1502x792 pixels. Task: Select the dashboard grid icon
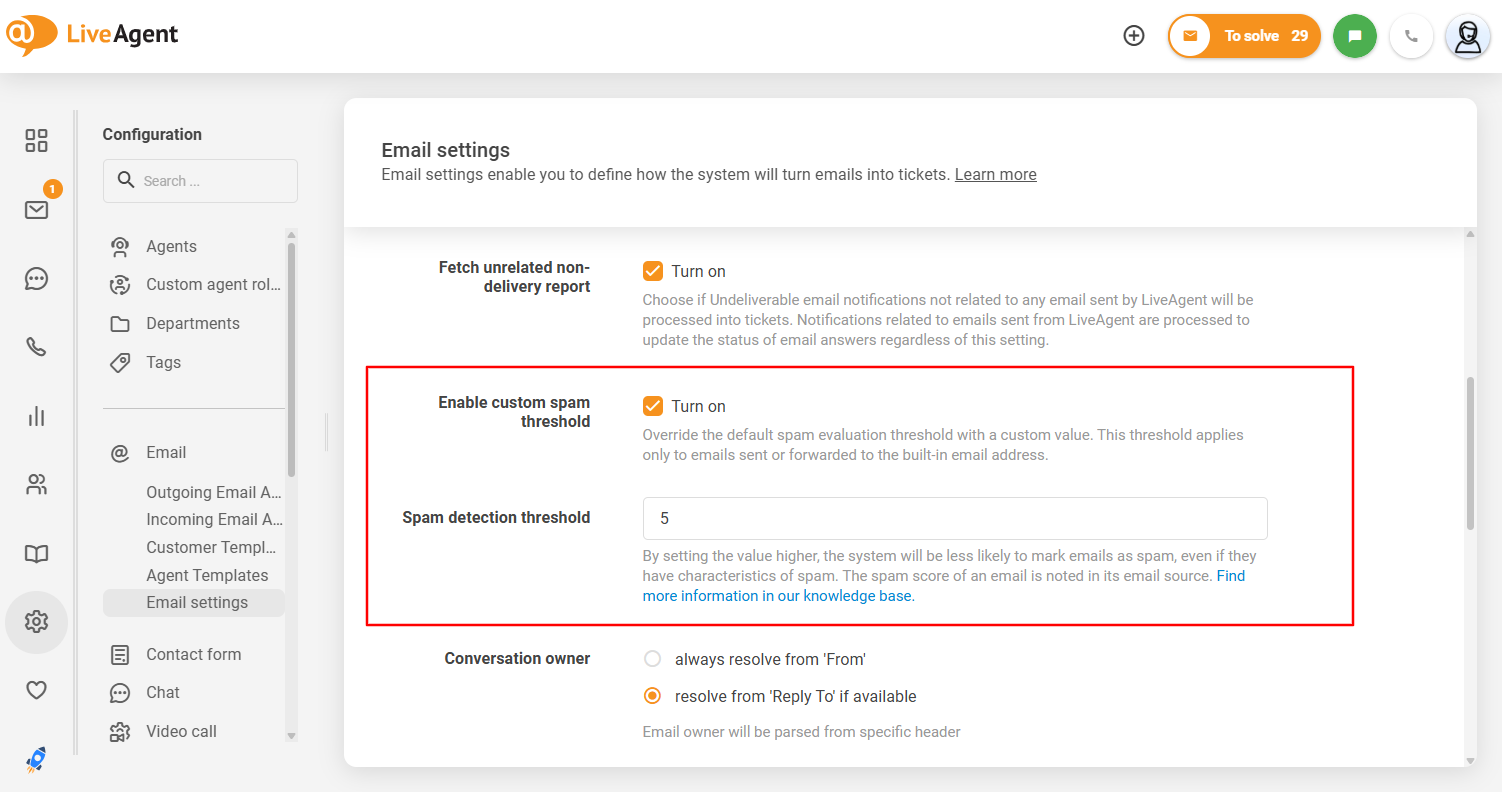click(x=36, y=141)
